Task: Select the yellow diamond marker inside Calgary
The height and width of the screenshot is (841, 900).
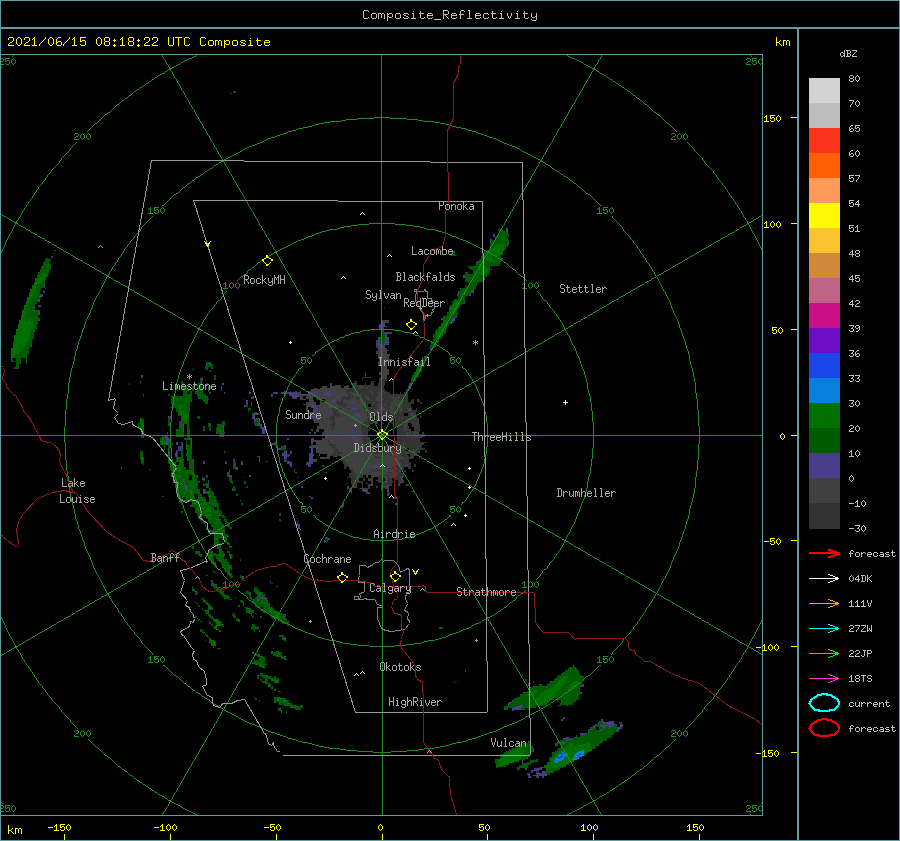Action: [x=395, y=576]
